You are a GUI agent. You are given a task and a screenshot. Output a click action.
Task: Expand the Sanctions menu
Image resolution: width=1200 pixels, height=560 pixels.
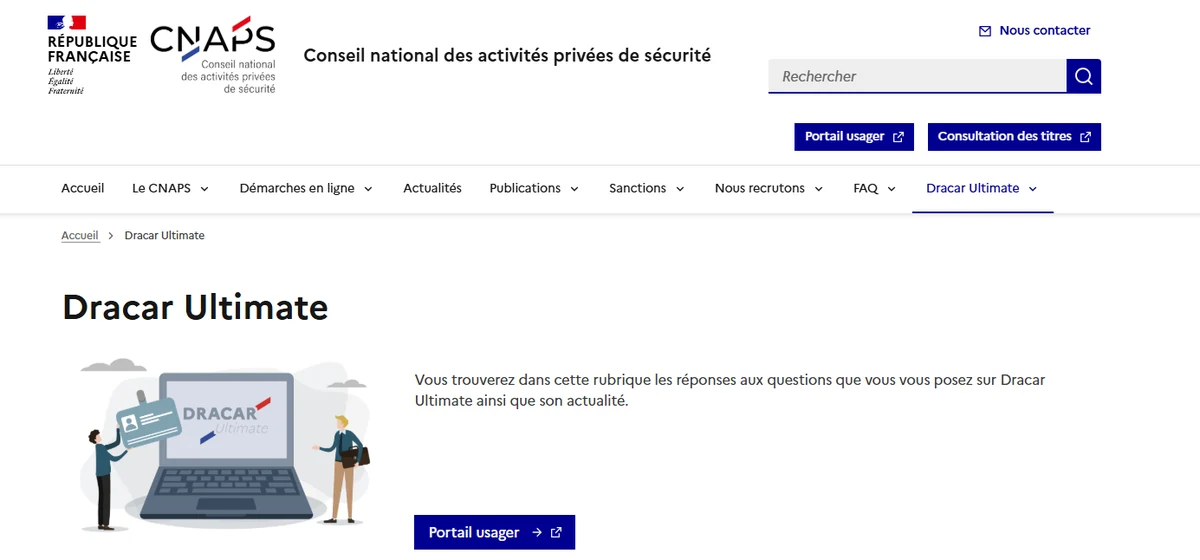648,188
